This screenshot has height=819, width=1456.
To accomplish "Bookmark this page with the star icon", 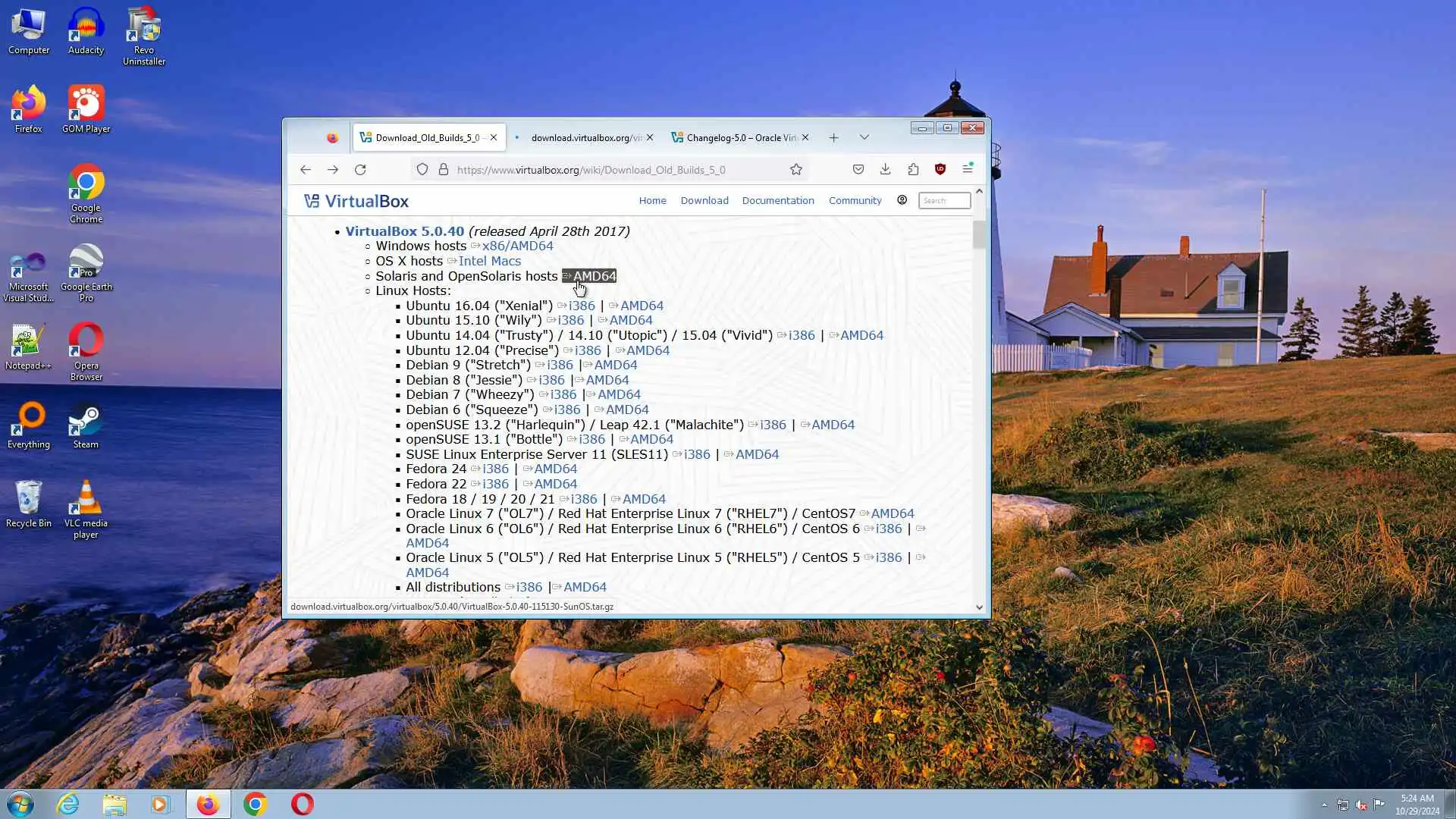I will coord(795,170).
